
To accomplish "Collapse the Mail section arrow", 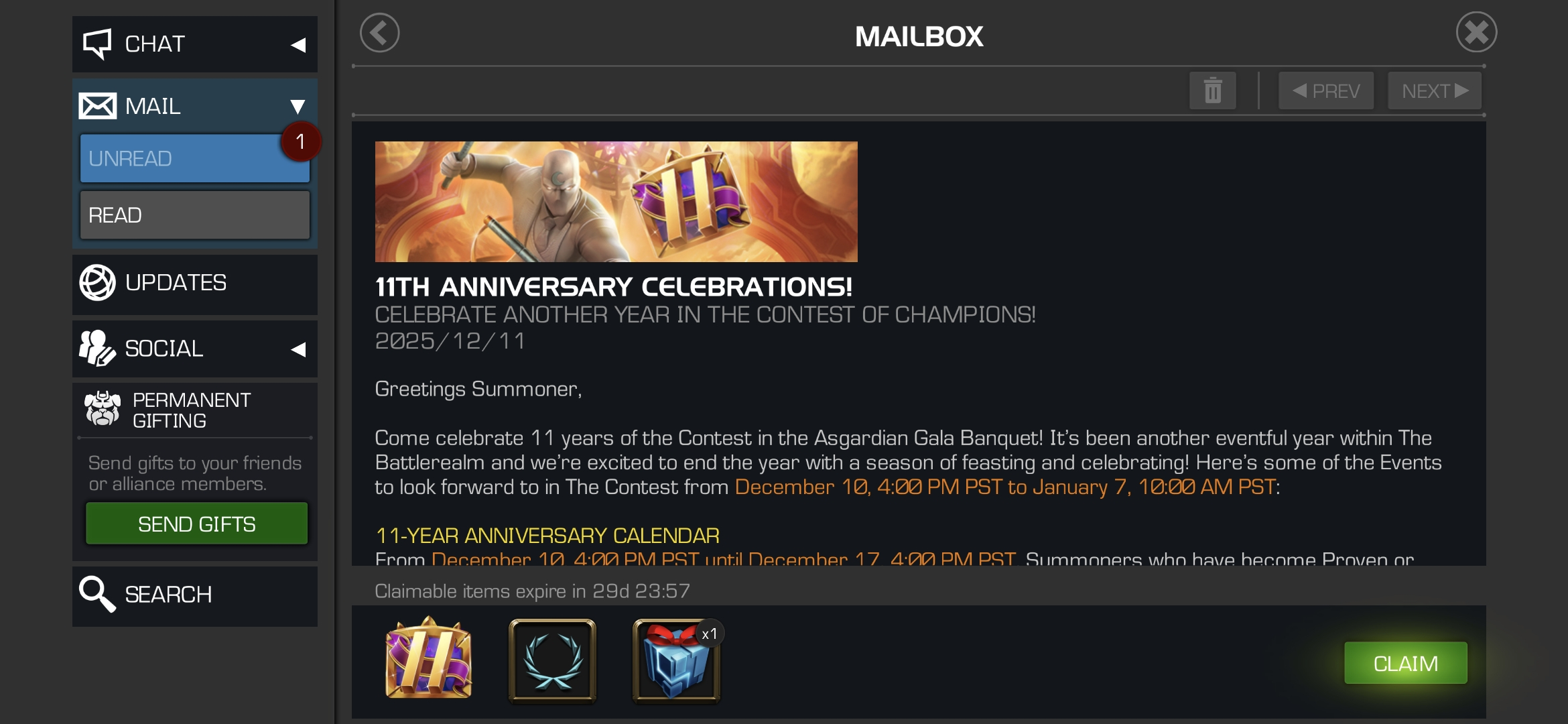I will point(298,106).
